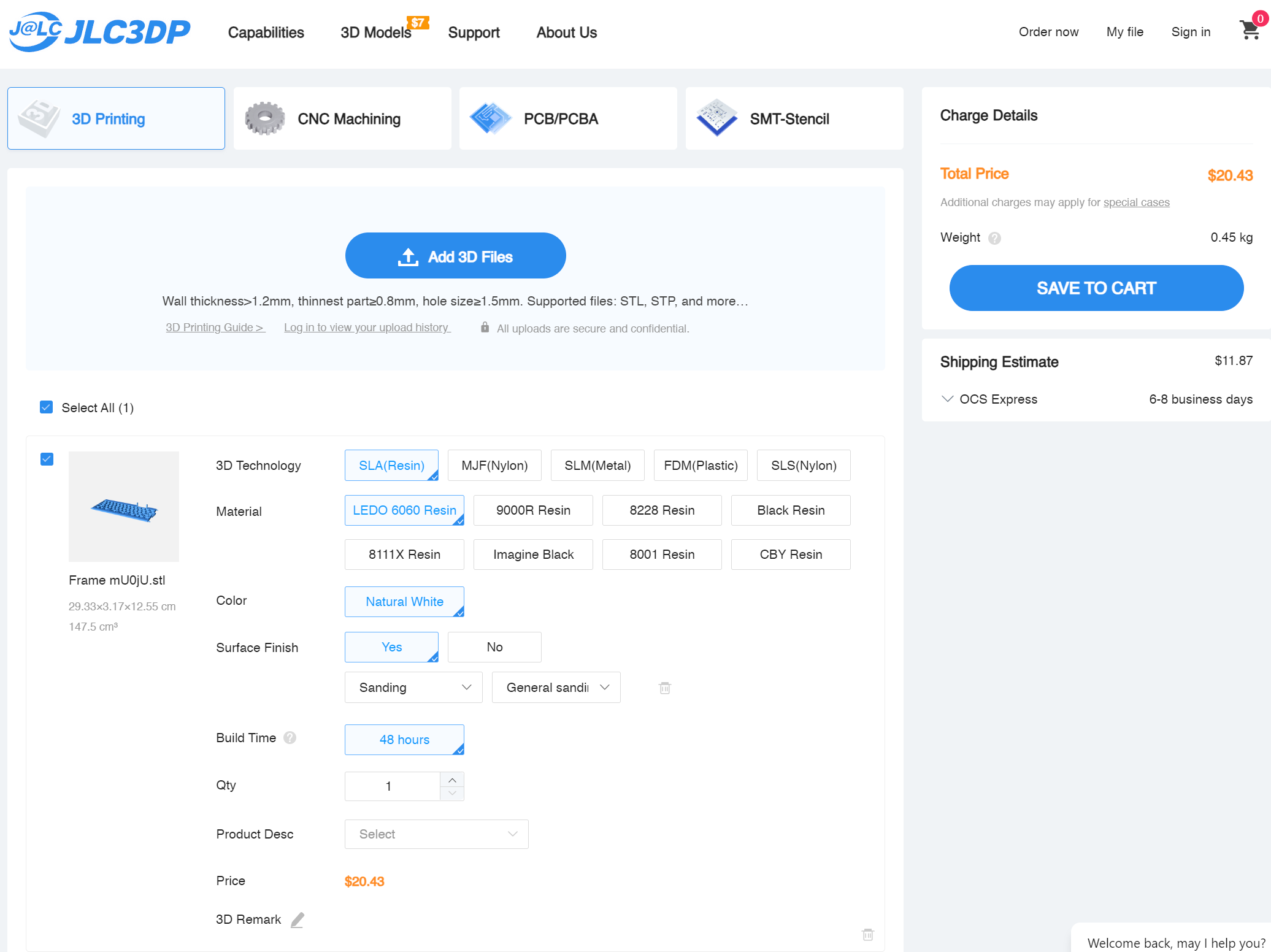Viewport: 1271px width, 952px height.
Task: Choose LEDO 6060 Resin material
Action: pos(404,510)
